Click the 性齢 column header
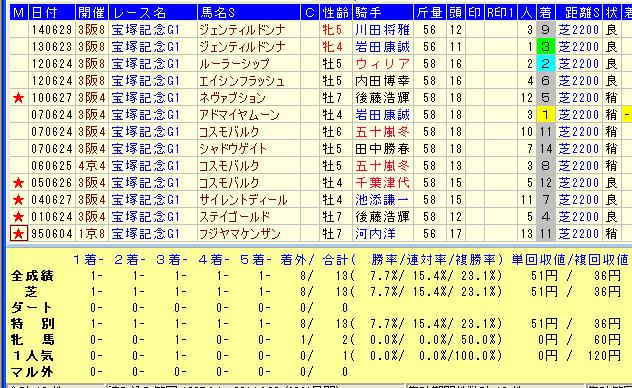Viewport: 632px width, 388px height. click(336, 12)
